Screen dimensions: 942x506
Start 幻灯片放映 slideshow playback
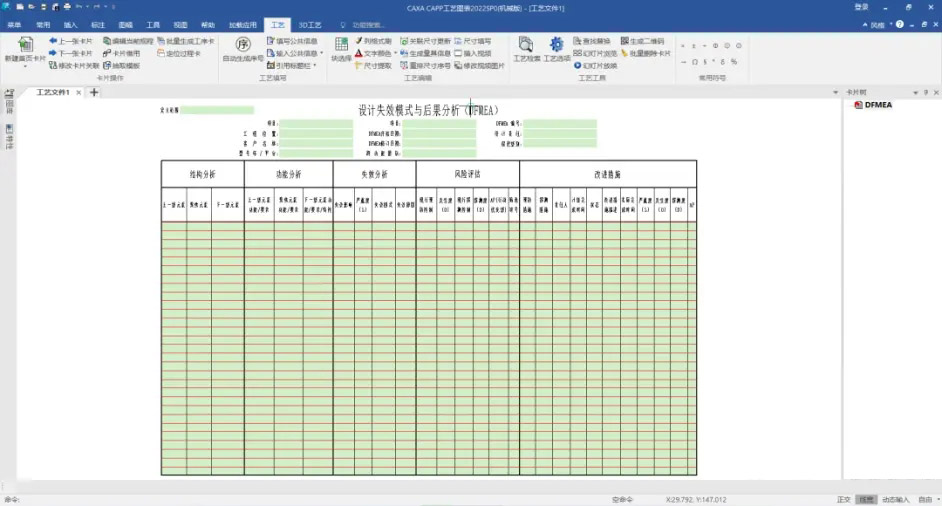tap(595, 65)
